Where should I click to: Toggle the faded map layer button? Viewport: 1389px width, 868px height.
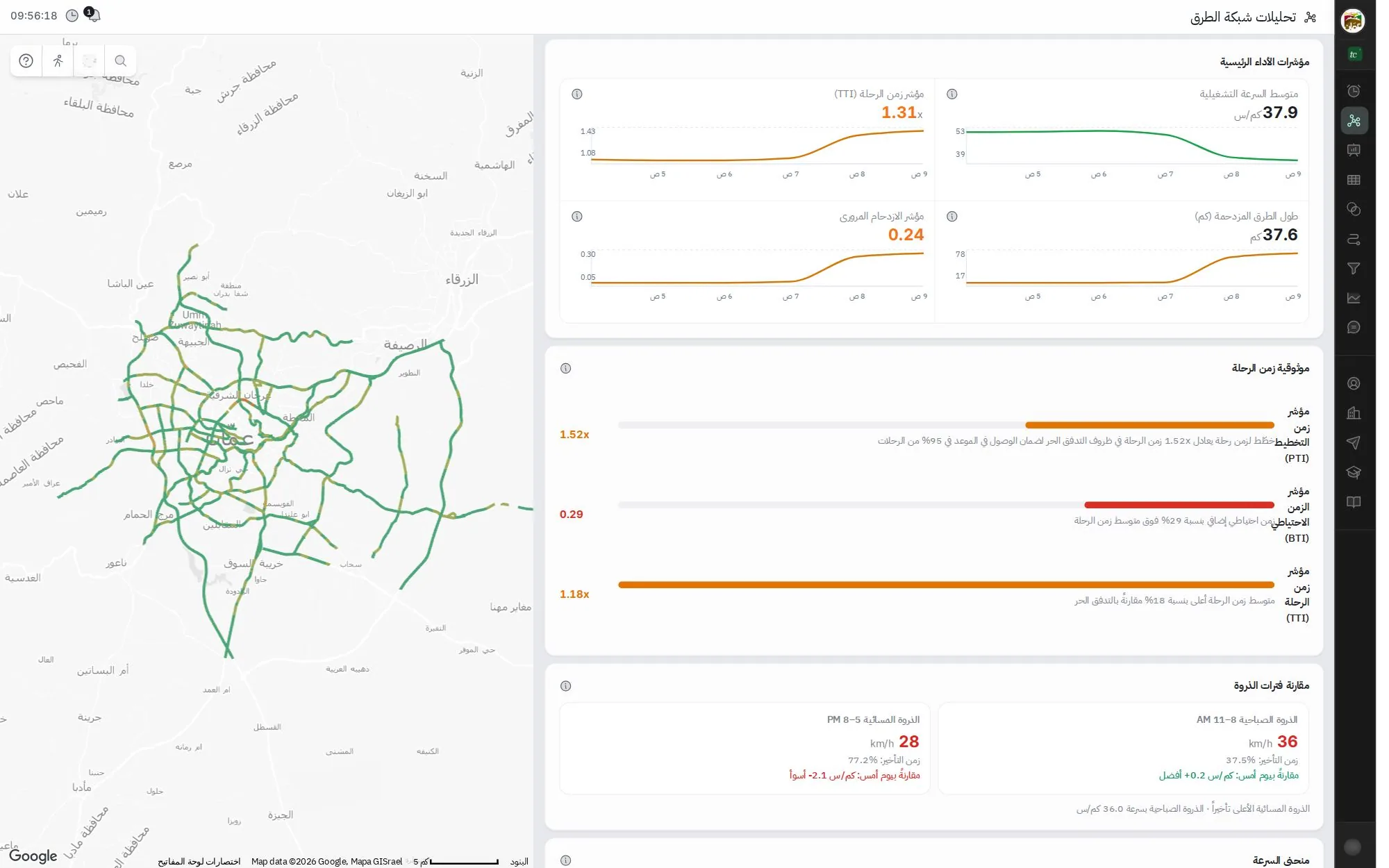pos(89,61)
